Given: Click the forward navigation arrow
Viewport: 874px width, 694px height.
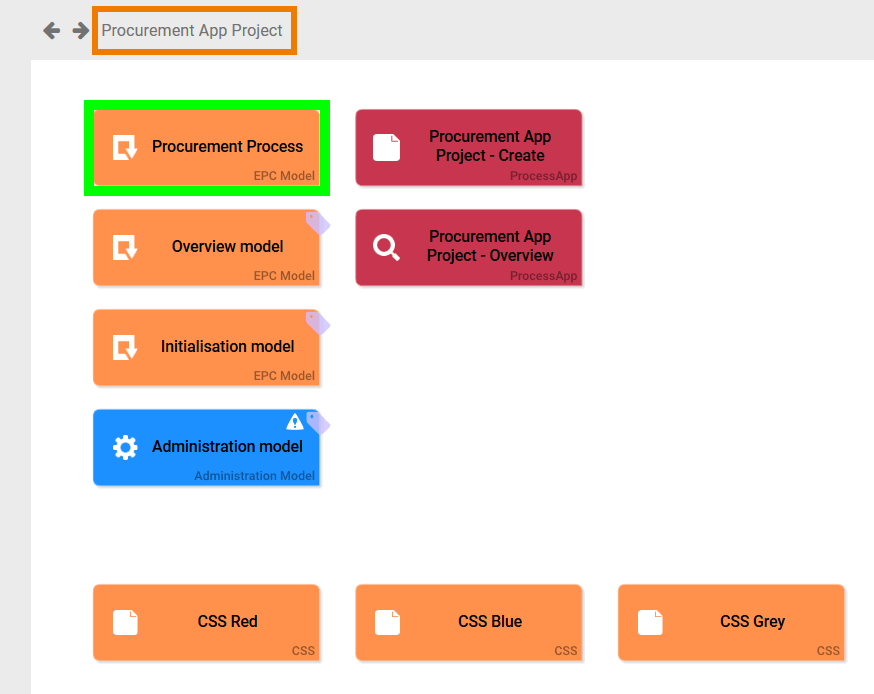Looking at the screenshot, I should pyautogui.click(x=81, y=31).
